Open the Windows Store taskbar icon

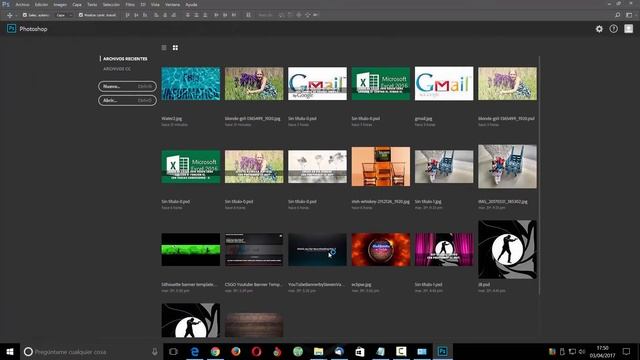pos(360,351)
